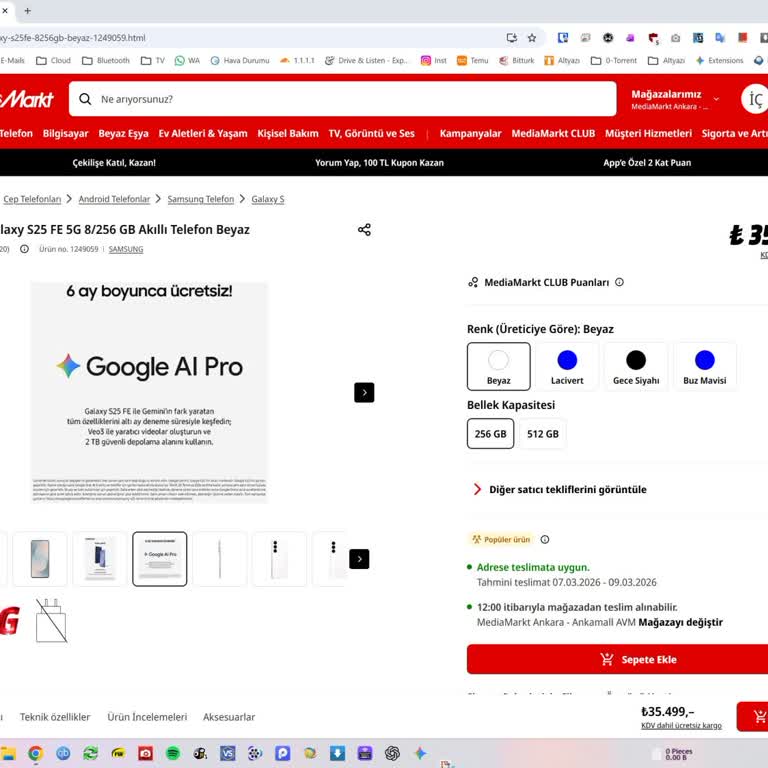Click the browser address bar URL
This screenshot has height=768, width=768.
pyautogui.click(x=72, y=38)
